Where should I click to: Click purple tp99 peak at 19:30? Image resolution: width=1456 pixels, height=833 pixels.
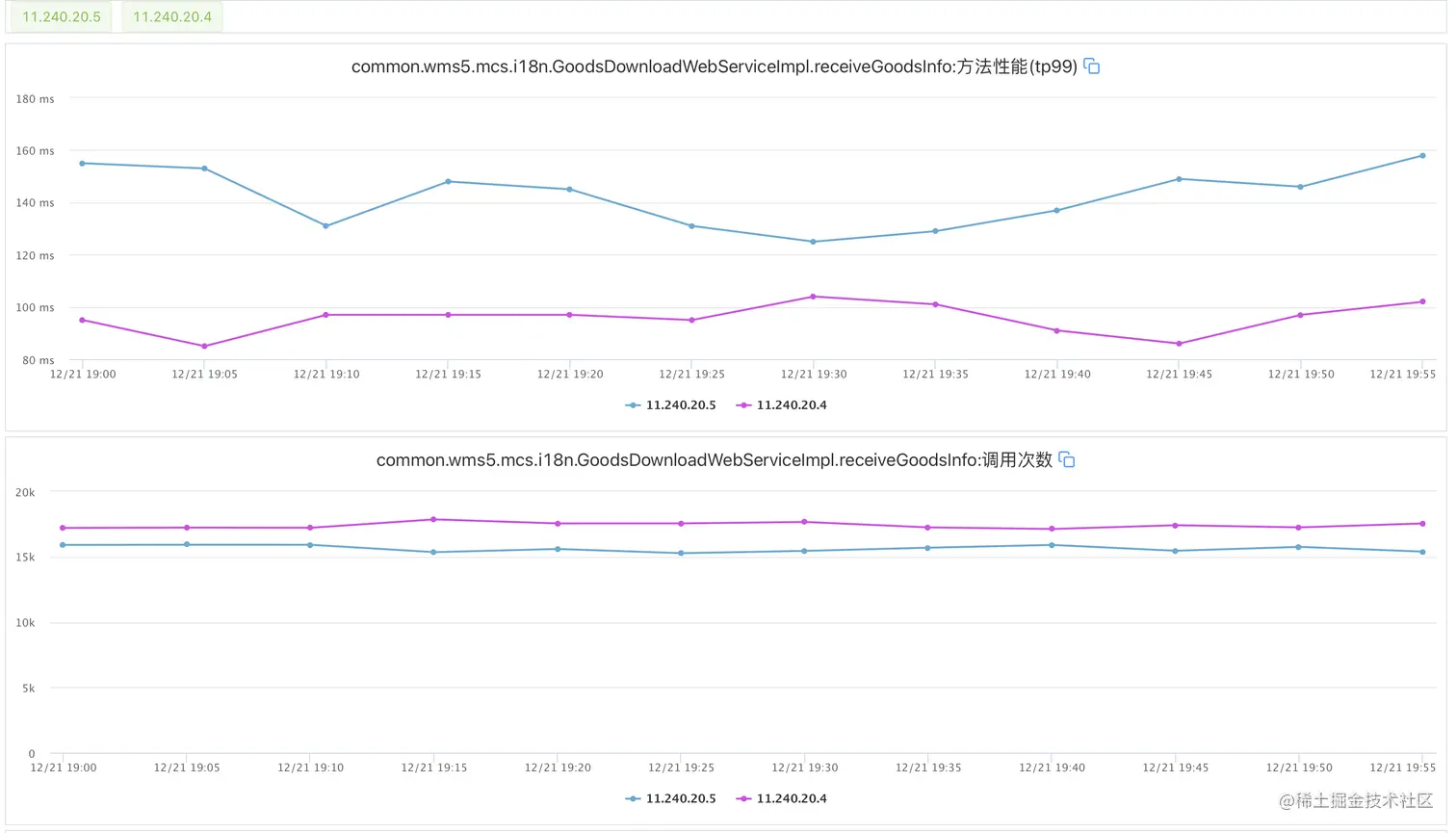click(x=813, y=297)
